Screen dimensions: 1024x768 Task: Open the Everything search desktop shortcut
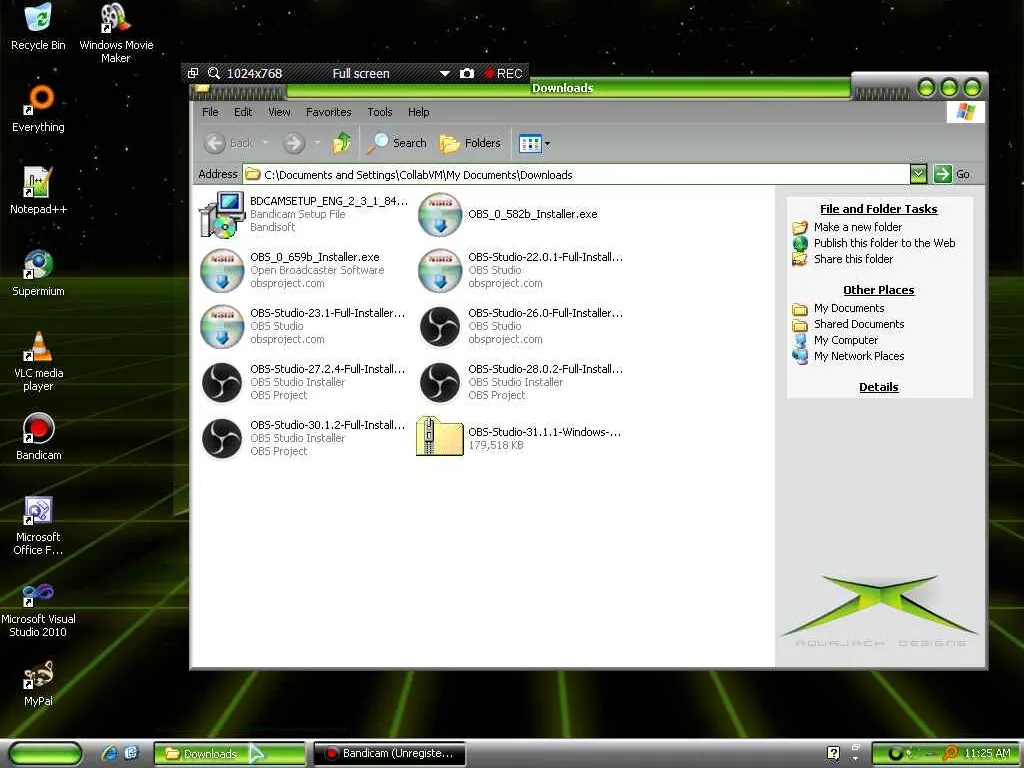click(x=38, y=108)
